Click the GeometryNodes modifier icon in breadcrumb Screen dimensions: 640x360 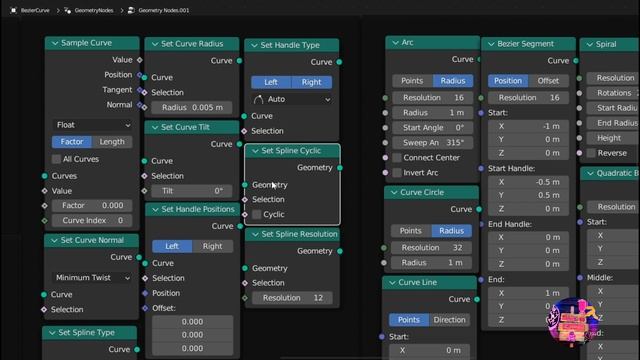point(68,10)
